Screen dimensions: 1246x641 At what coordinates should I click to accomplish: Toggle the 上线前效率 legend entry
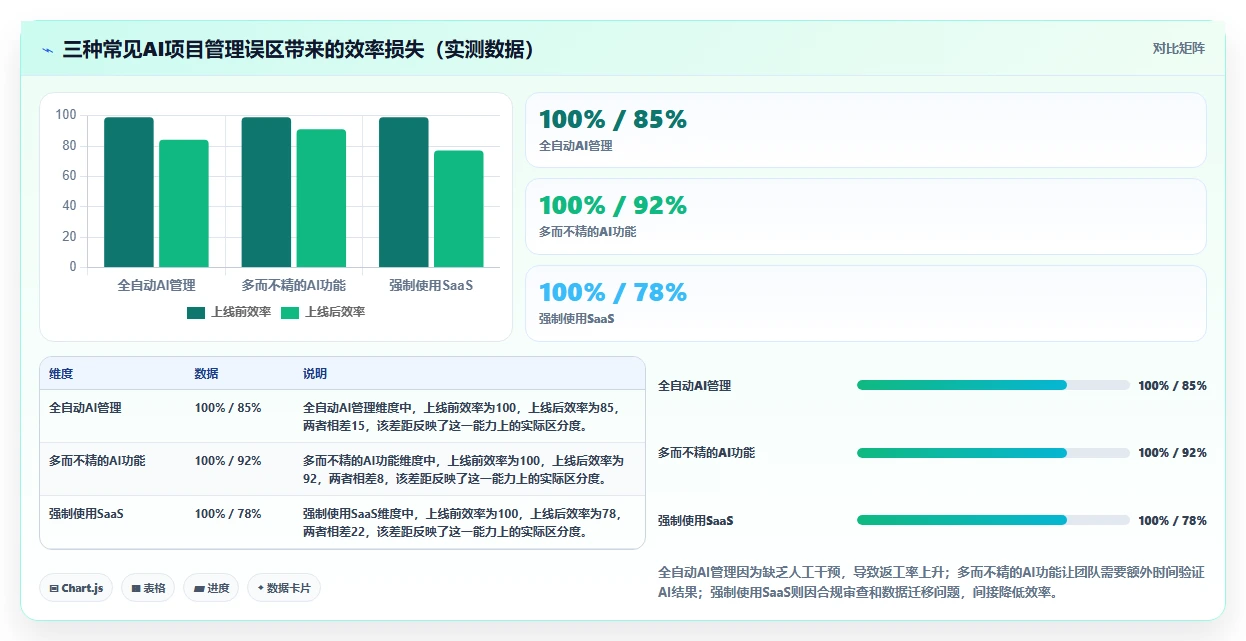click(229, 312)
